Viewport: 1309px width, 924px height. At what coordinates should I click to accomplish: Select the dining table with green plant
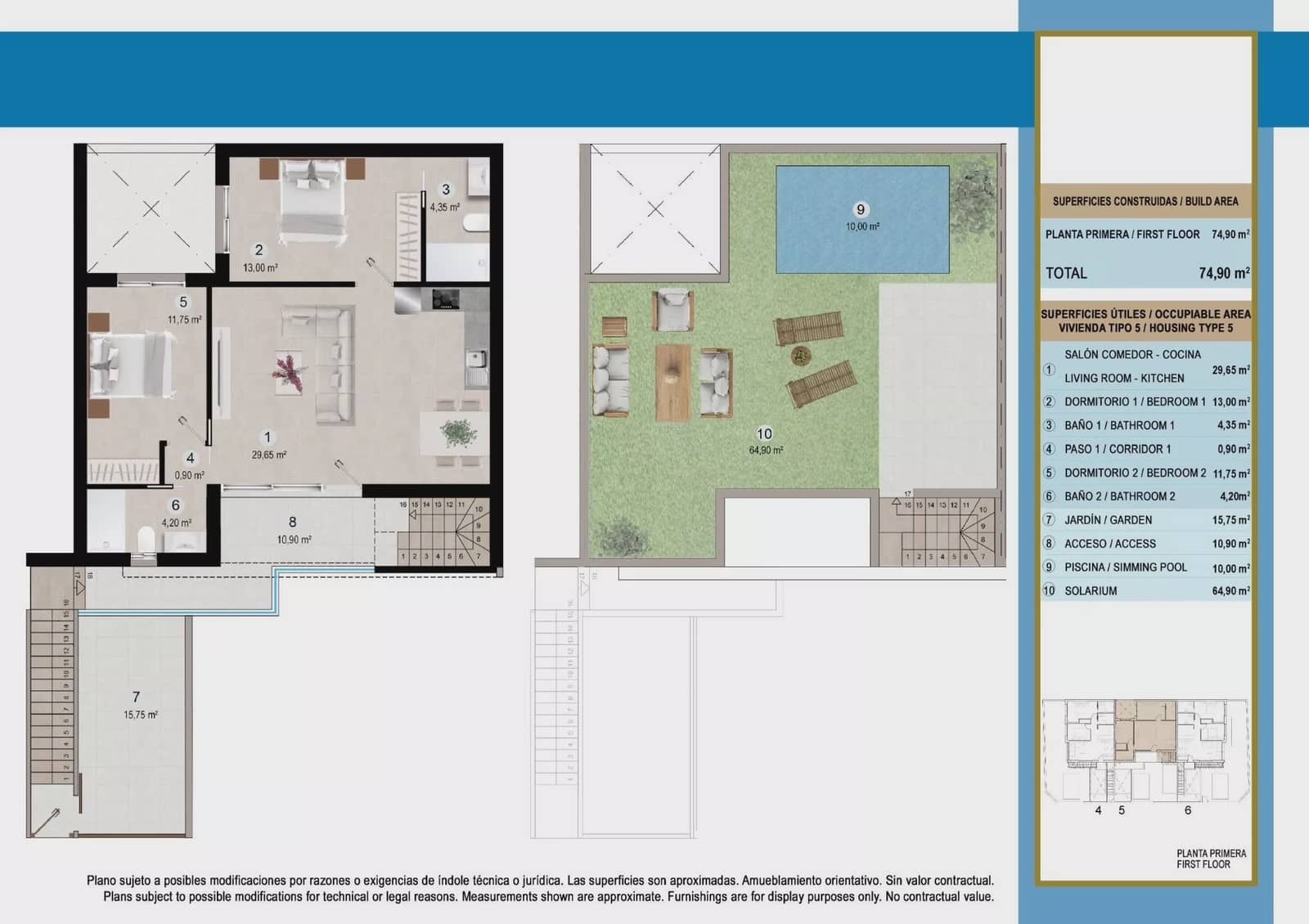454,433
